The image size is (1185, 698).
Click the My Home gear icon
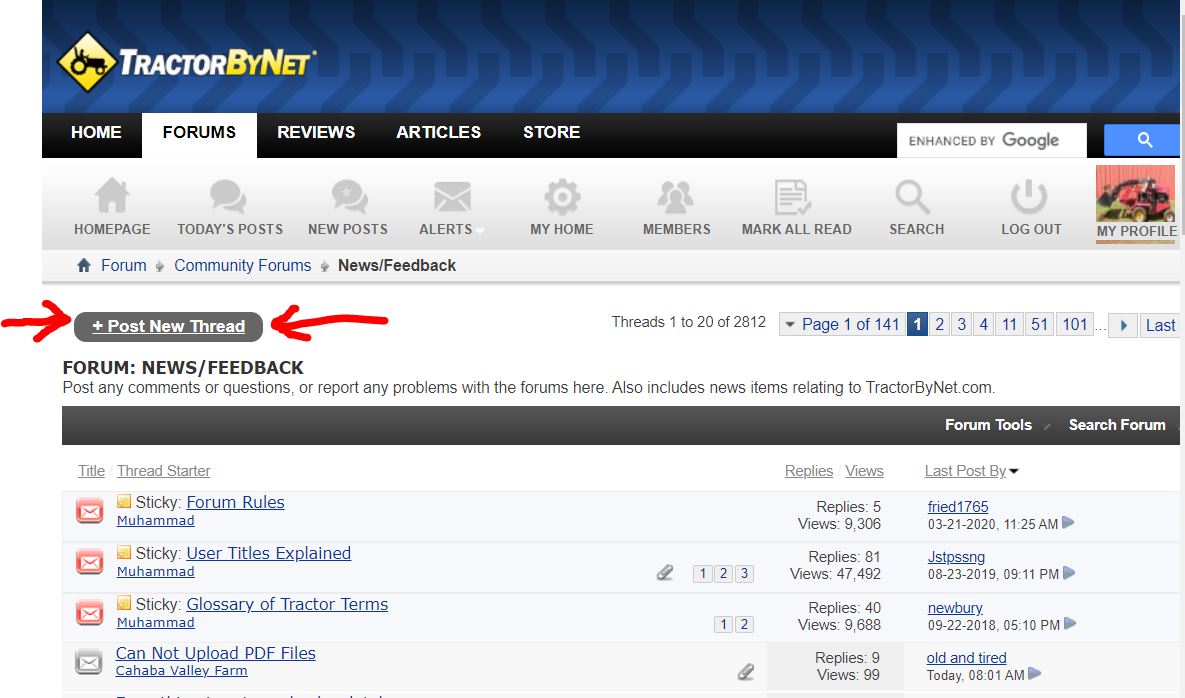[561, 198]
